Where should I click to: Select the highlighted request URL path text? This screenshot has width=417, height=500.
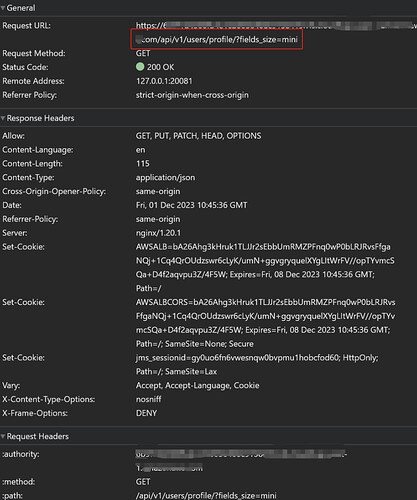pyautogui.click(x=217, y=40)
